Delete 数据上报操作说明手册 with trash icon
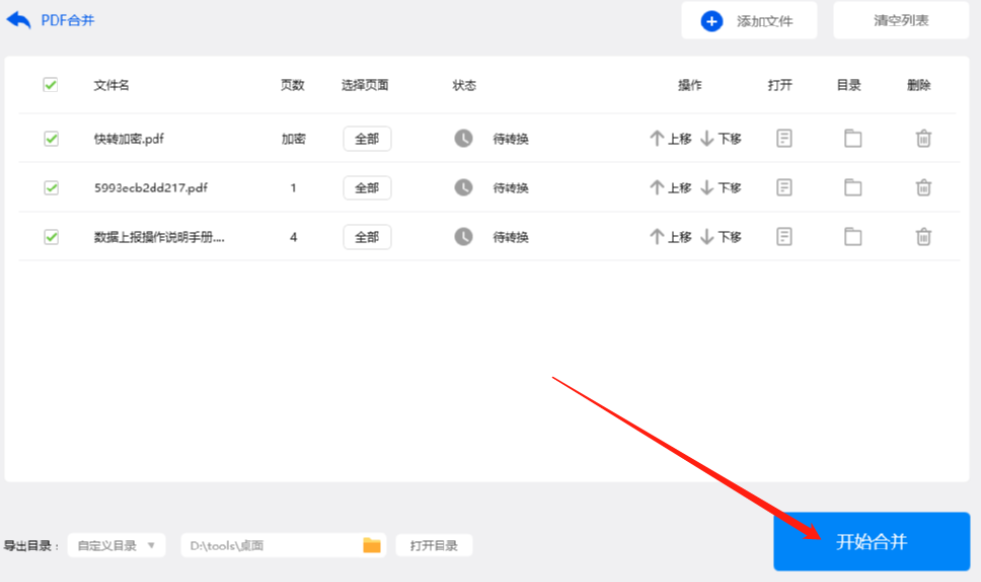 pyautogui.click(x=923, y=237)
